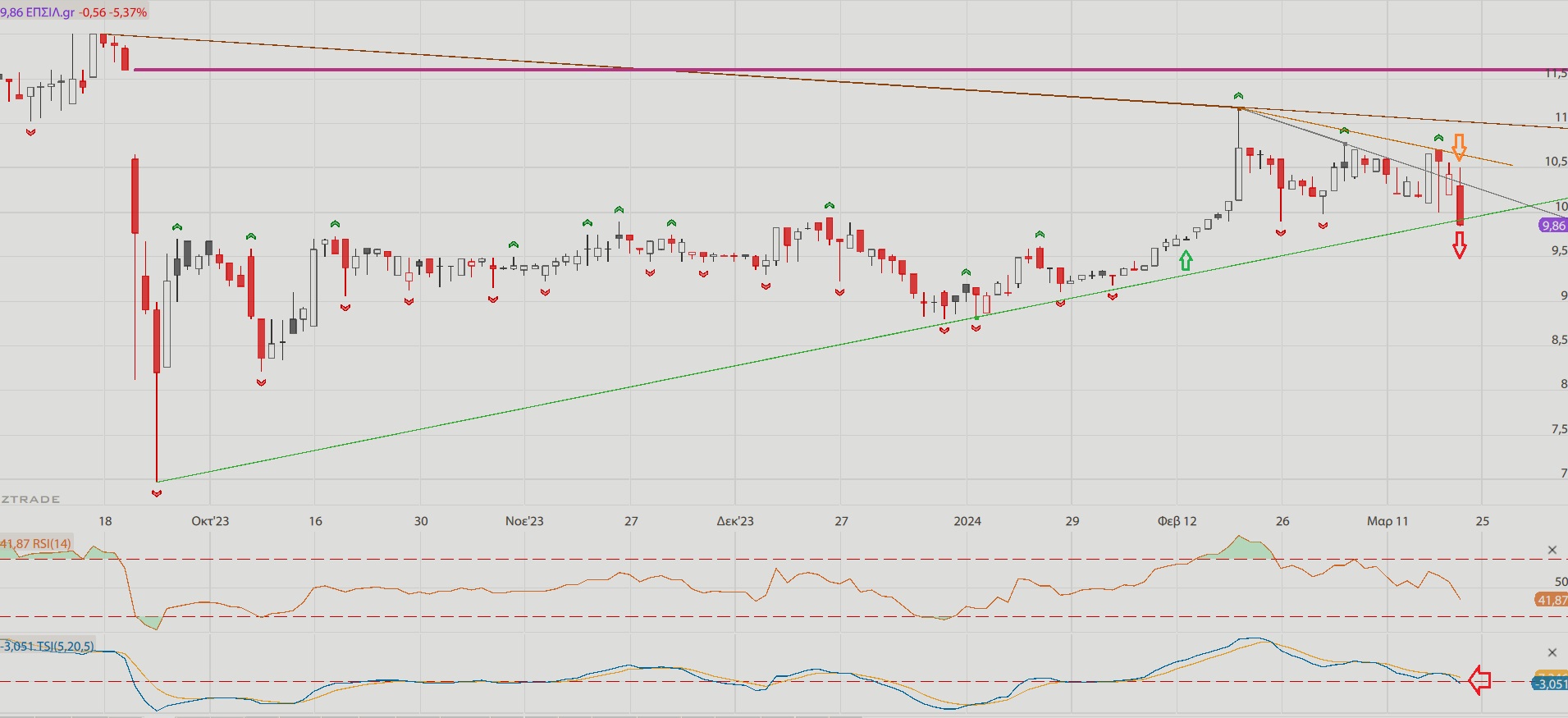Viewport: 1568px width, 718px height.
Task: Select the orange 41,87 RSI value tag
Action: click(1552, 600)
